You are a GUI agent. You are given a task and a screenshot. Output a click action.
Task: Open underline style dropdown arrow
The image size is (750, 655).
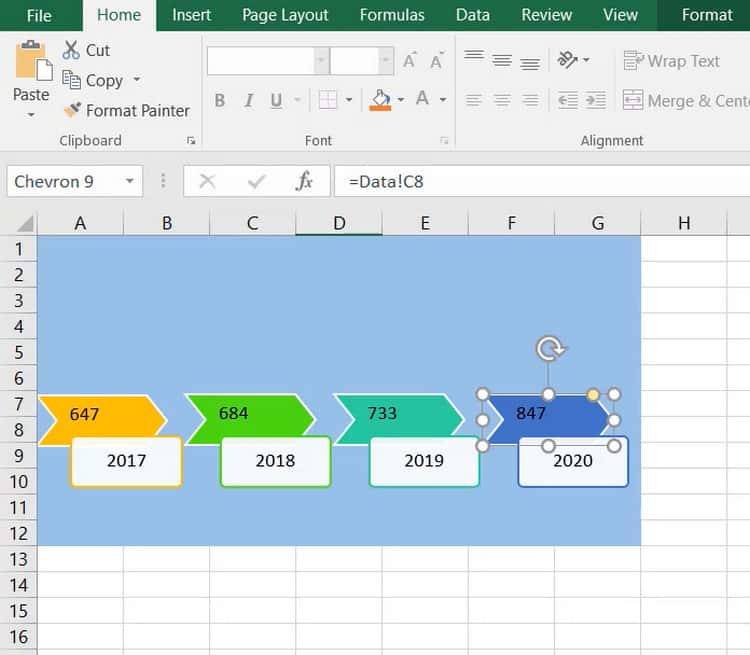(298, 100)
